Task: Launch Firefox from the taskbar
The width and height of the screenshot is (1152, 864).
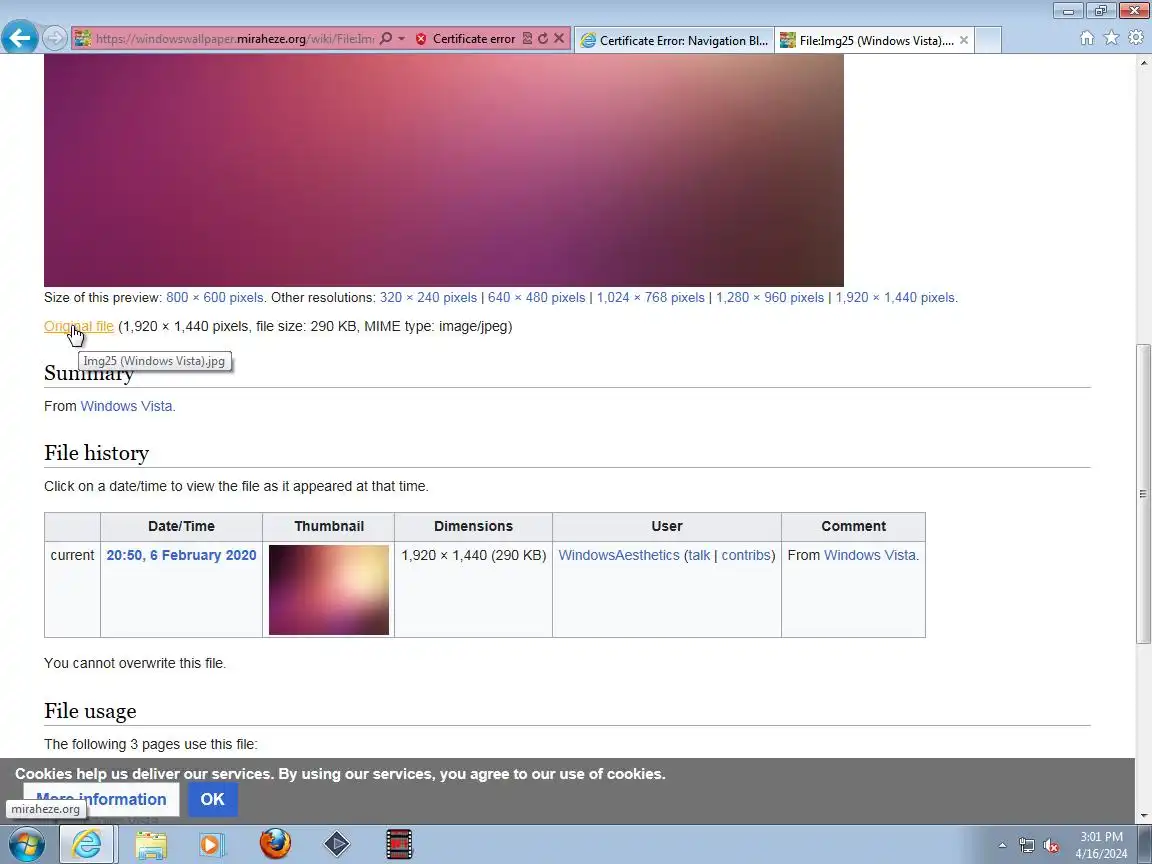Action: (x=276, y=844)
